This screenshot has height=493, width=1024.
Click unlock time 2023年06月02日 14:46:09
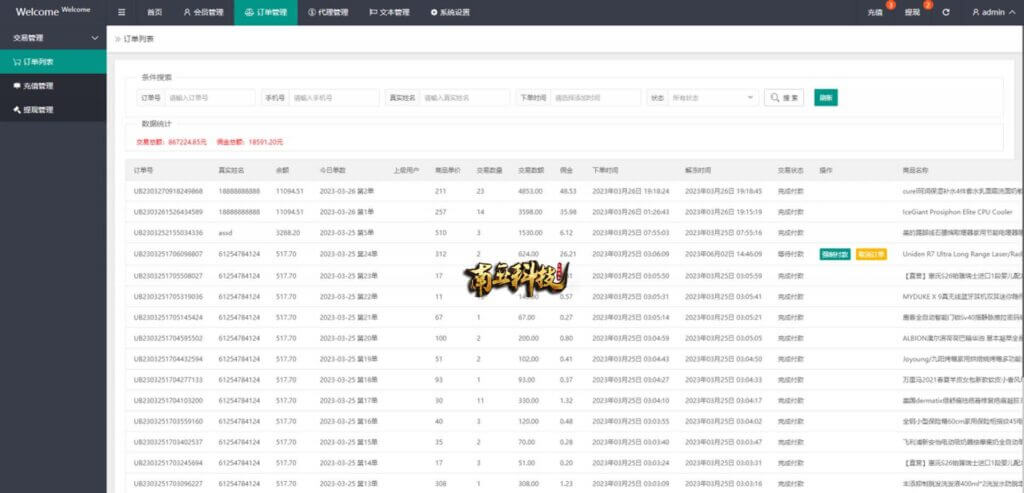click(723, 254)
